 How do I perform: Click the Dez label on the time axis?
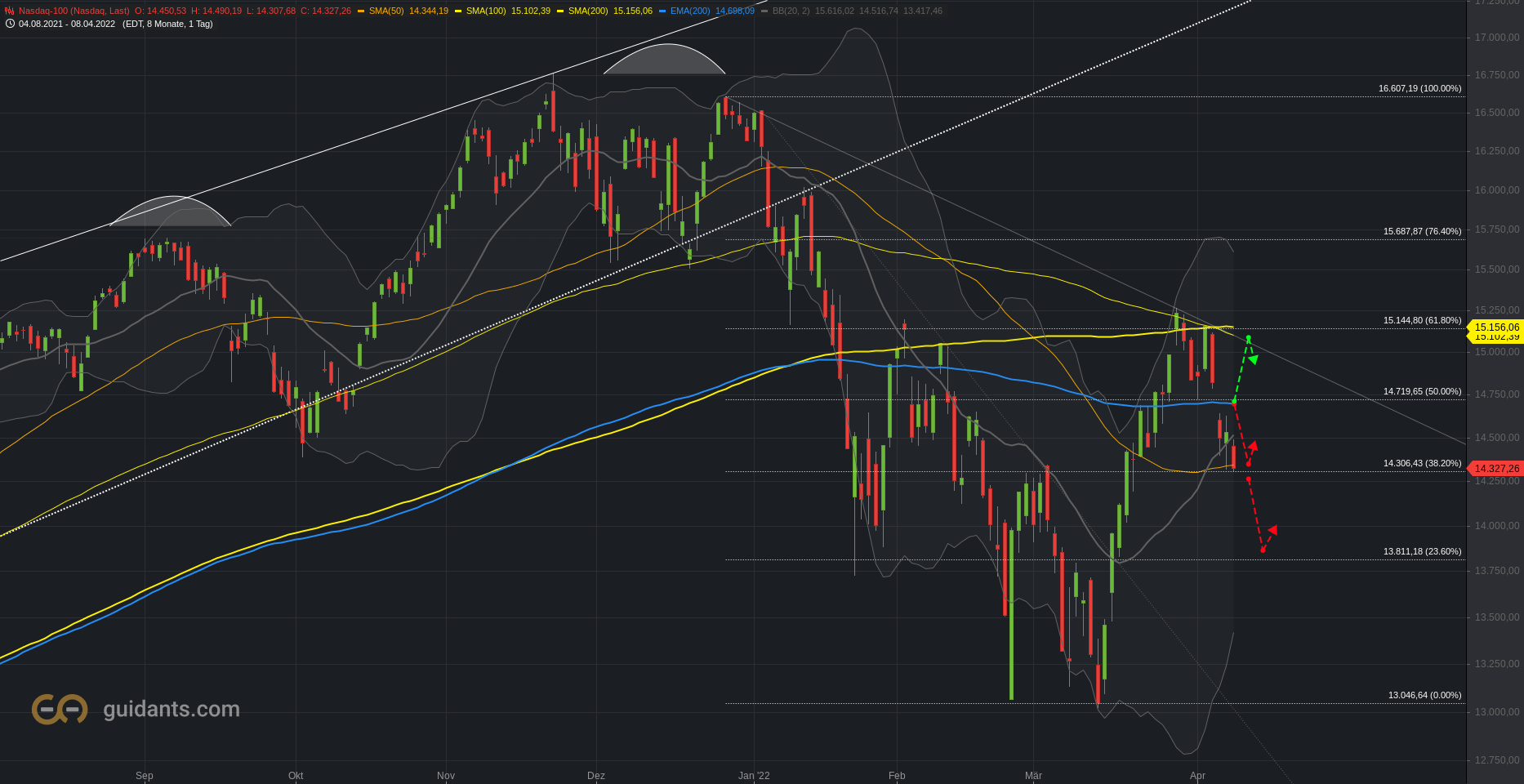596,776
